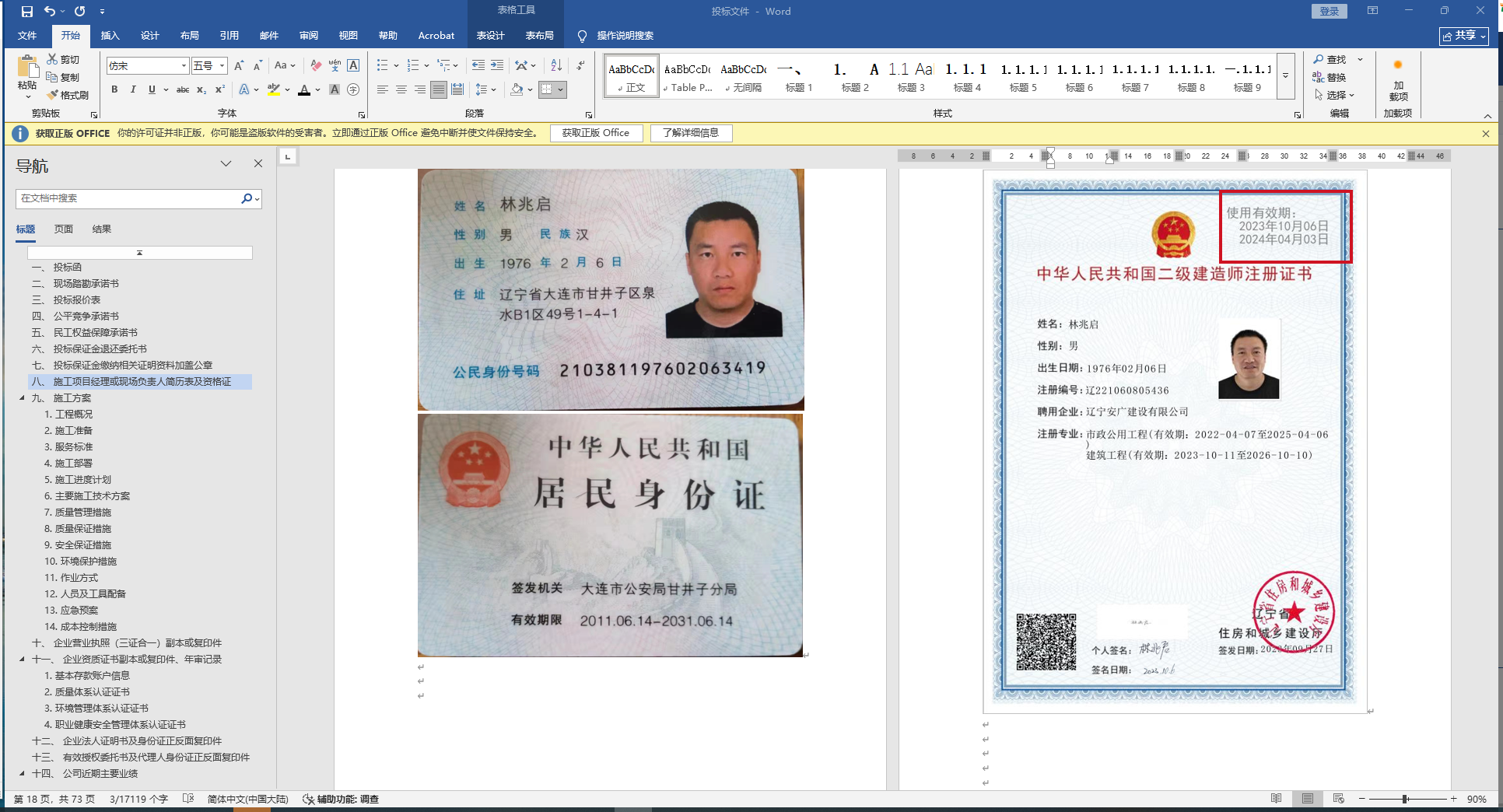Click the 共享 share button

tap(1464, 36)
